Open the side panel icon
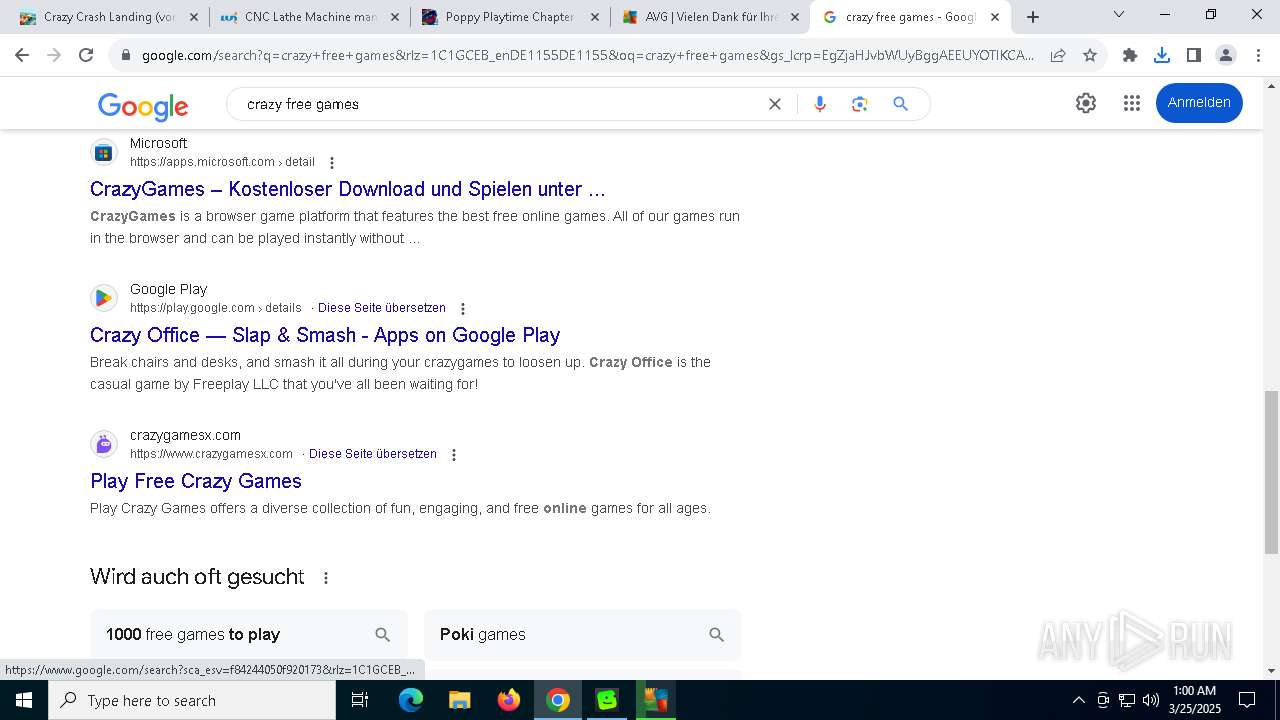Viewport: 1280px width, 720px height. coord(1194,55)
